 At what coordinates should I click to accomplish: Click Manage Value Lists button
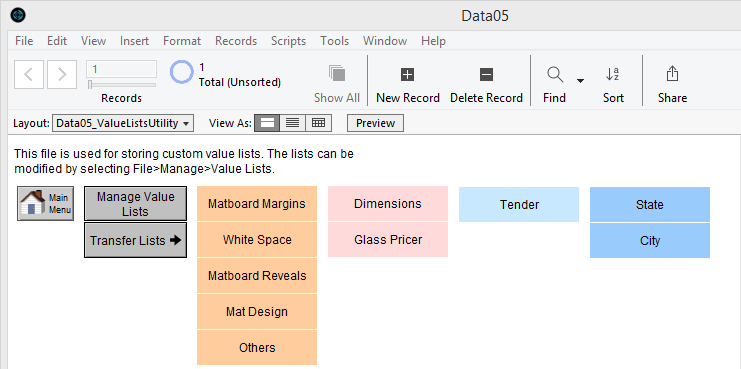tap(136, 204)
